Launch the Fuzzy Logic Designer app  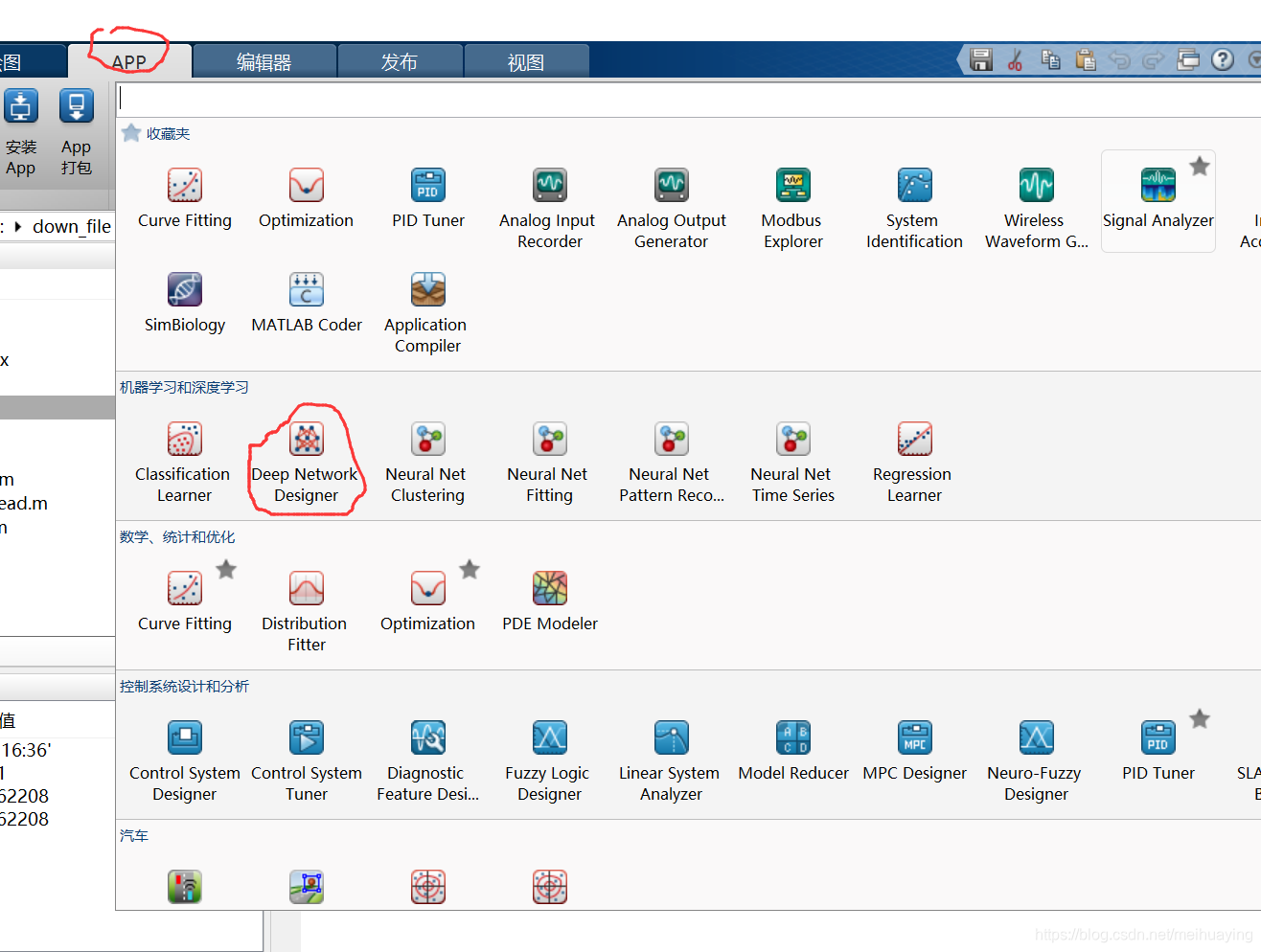pyautogui.click(x=549, y=761)
